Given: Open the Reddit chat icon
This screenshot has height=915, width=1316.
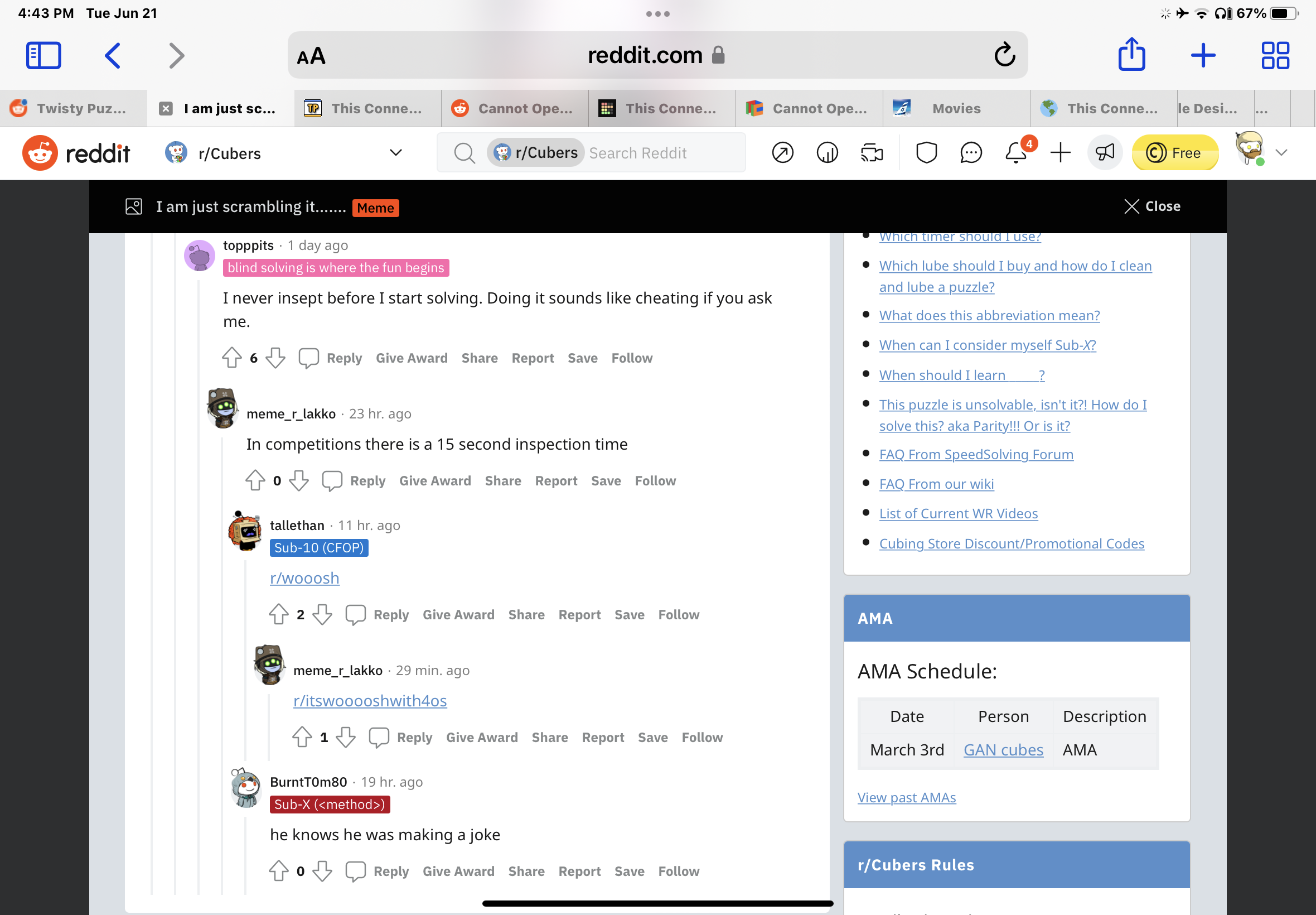Looking at the screenshot, I should click(970, 153).
